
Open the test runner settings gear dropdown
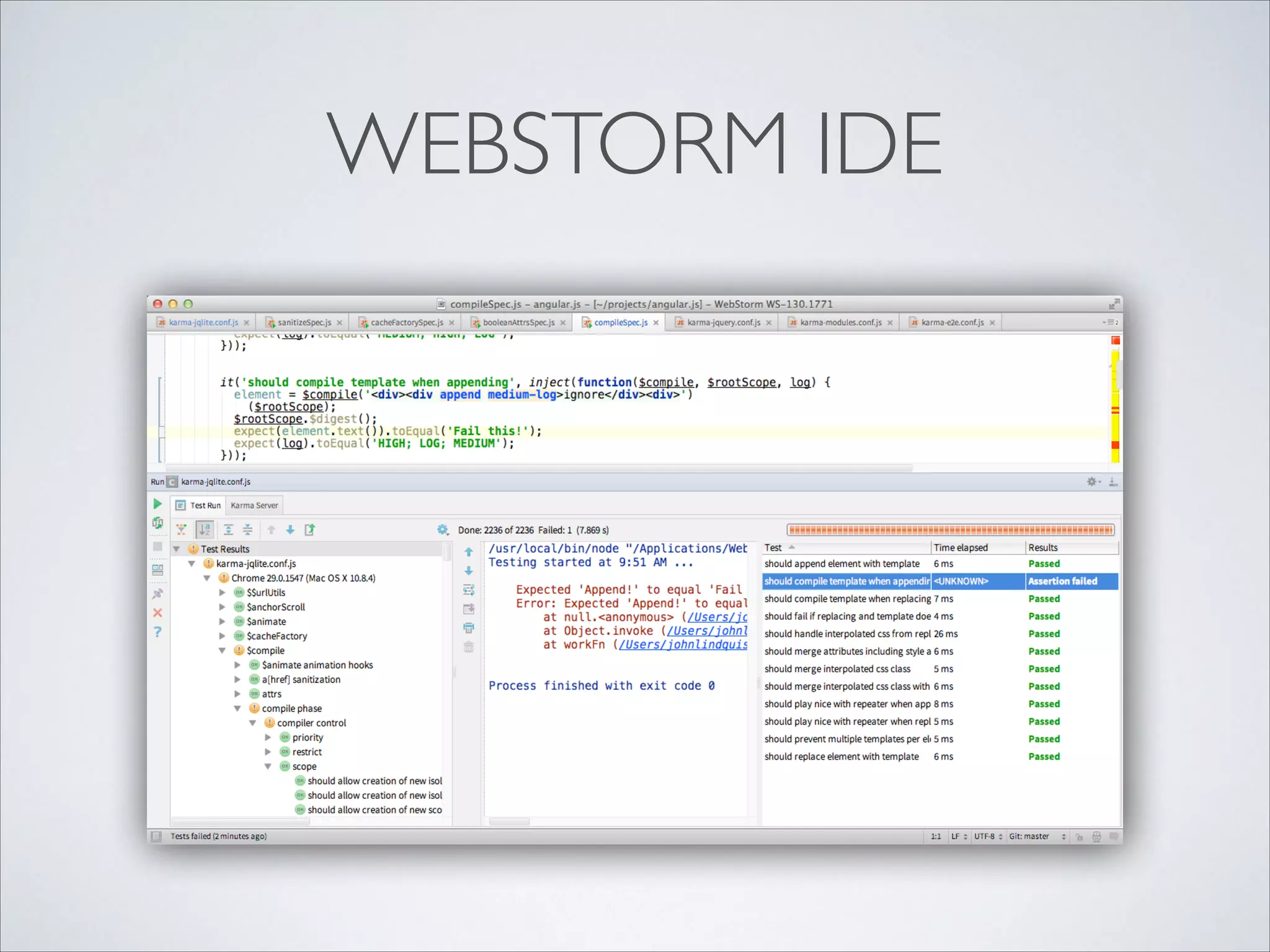pos(443,529)
